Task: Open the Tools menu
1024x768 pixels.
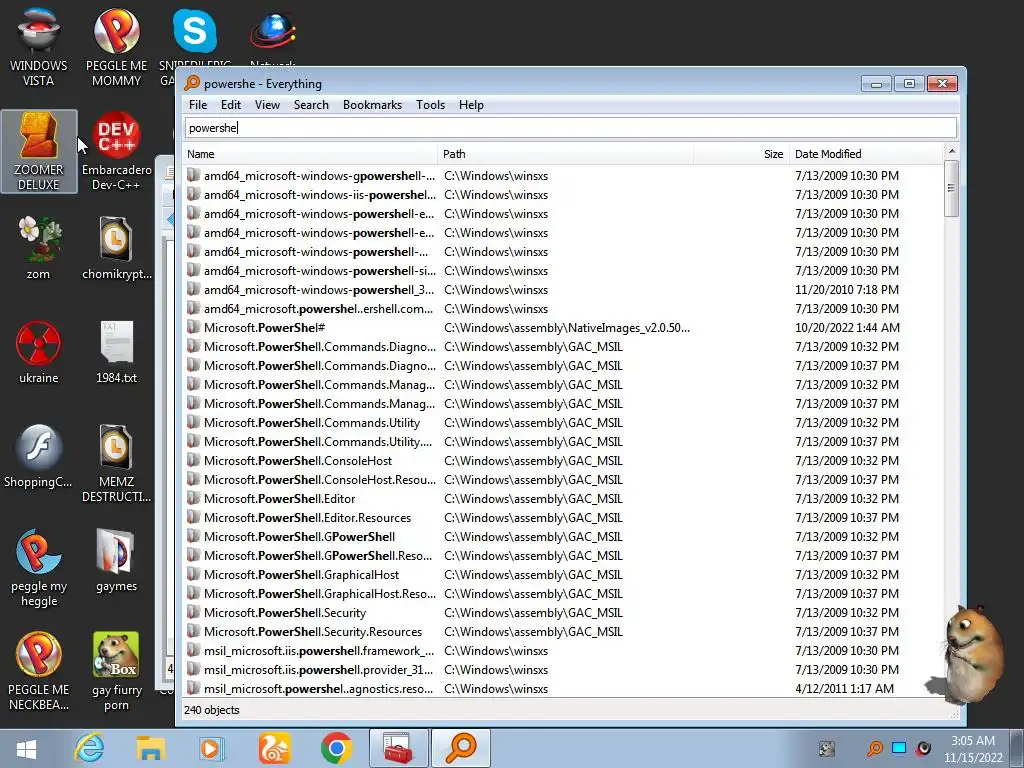Action: click(430, 105)
